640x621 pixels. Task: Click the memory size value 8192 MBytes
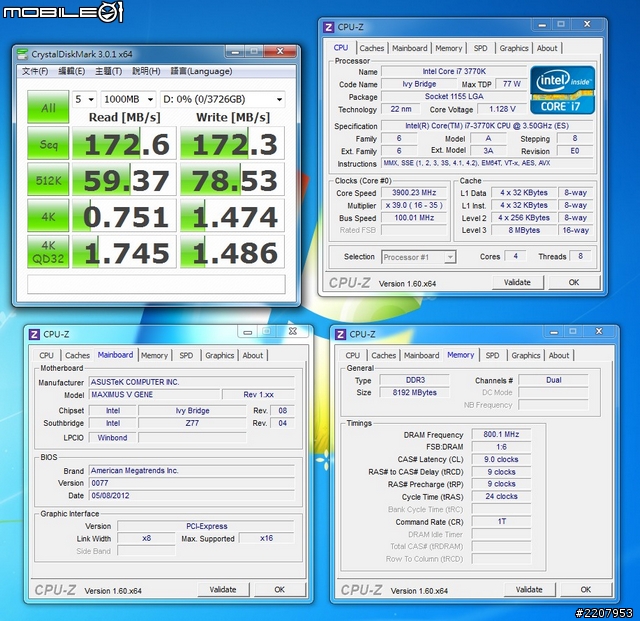coord(415,392)
